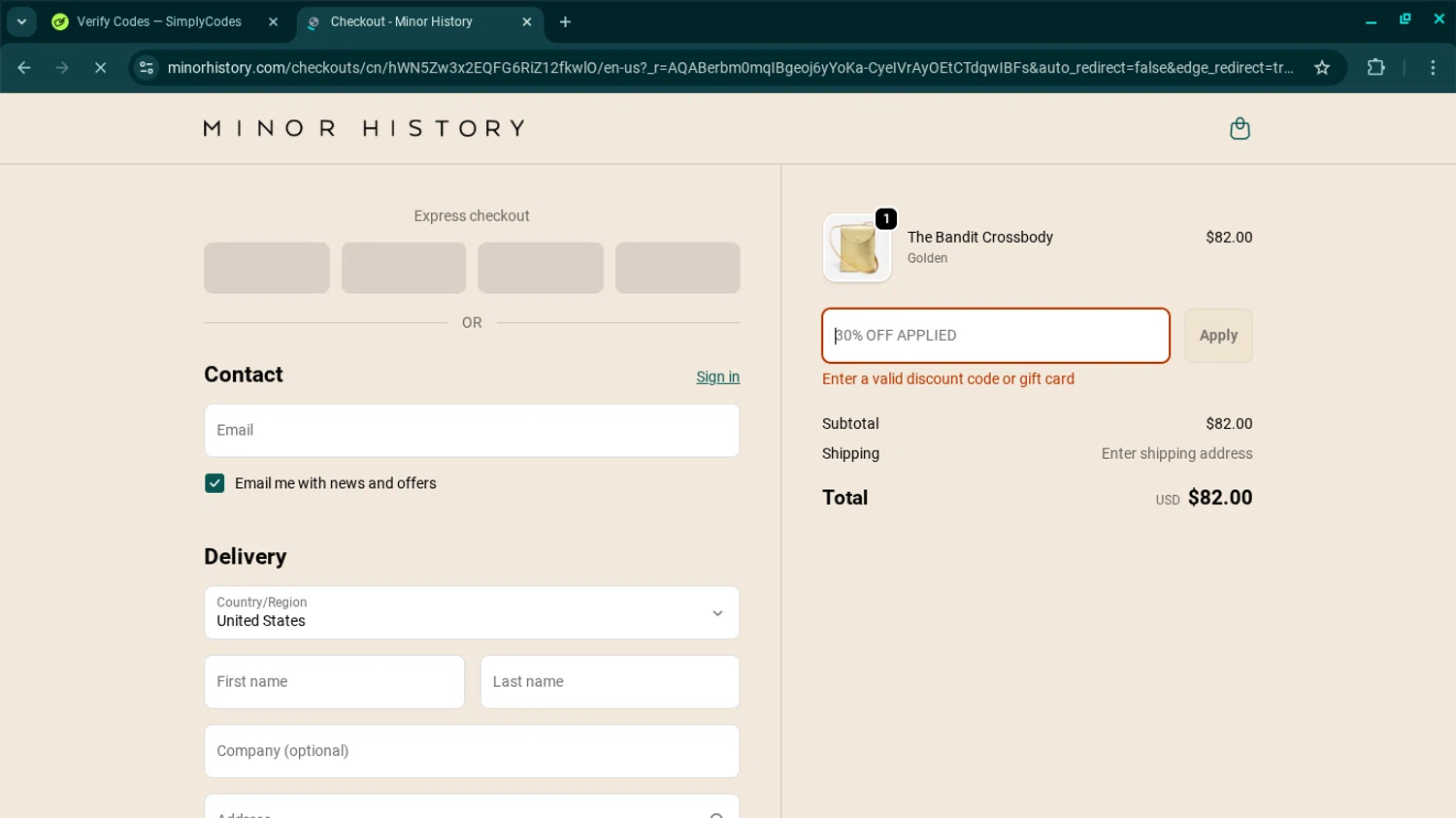This screenshot has height=818, width=1456.
Task: Switch to Verify Codes — SimplyCodes tab
Action: pyautogui.click(x=158, y=21)
